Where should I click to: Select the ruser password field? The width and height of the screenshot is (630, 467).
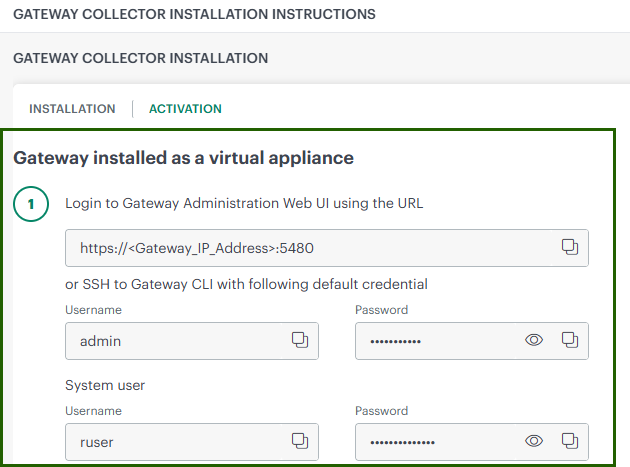435,441
